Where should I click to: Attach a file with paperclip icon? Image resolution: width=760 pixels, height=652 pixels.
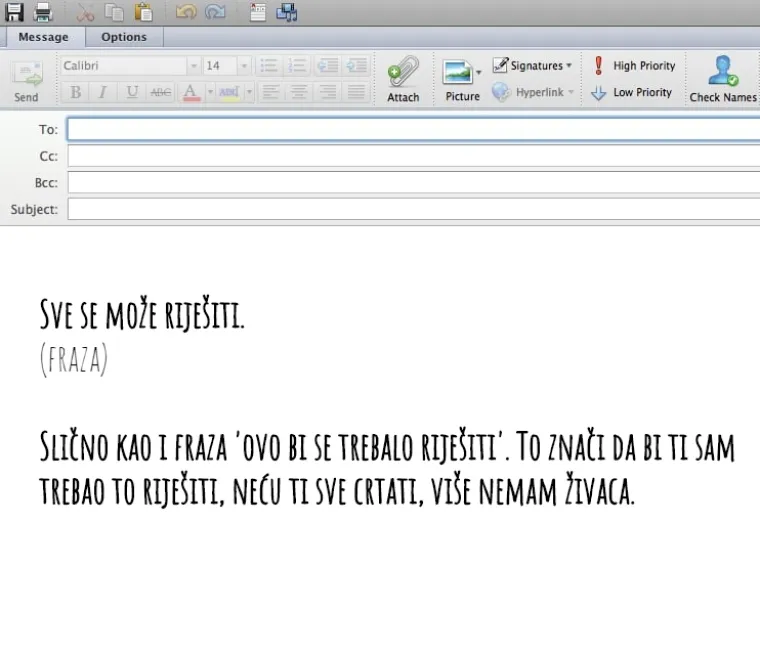coord(403,79)
